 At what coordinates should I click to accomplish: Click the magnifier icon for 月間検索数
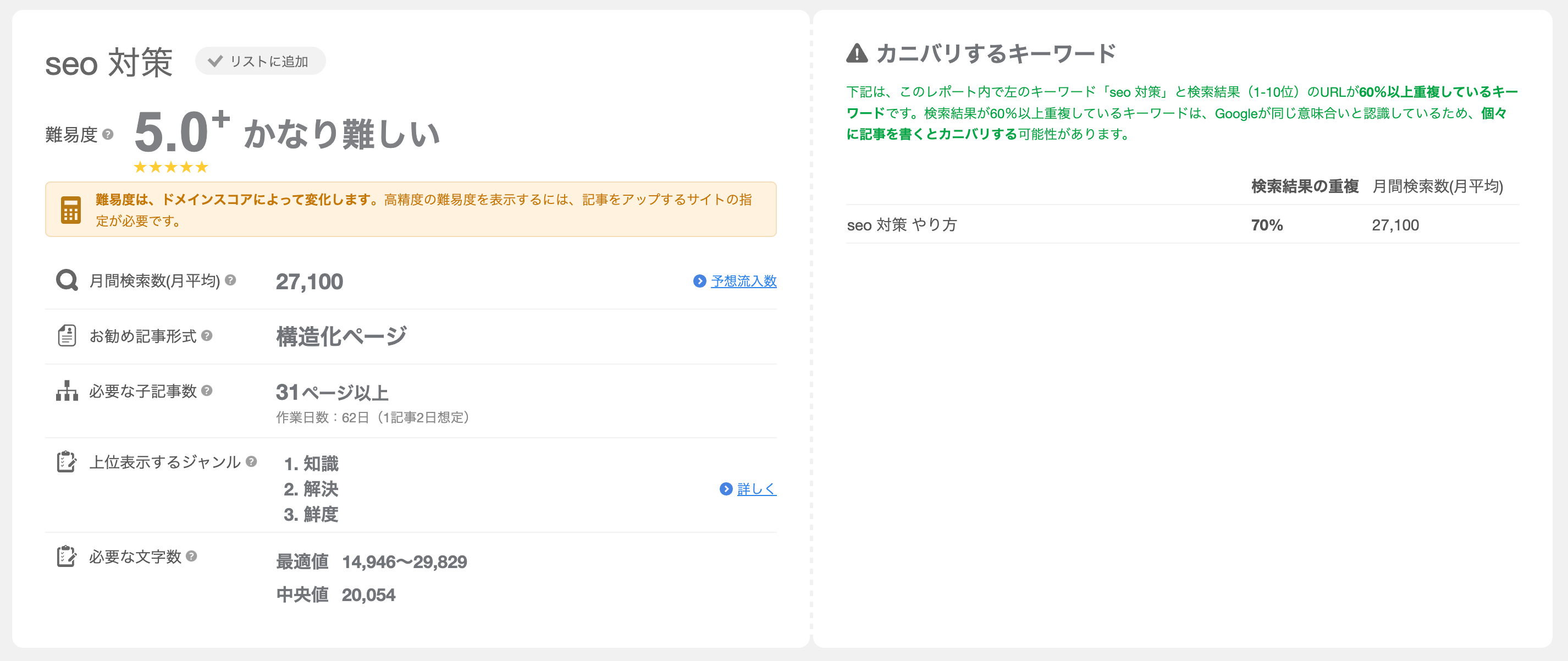click(67, 280)
